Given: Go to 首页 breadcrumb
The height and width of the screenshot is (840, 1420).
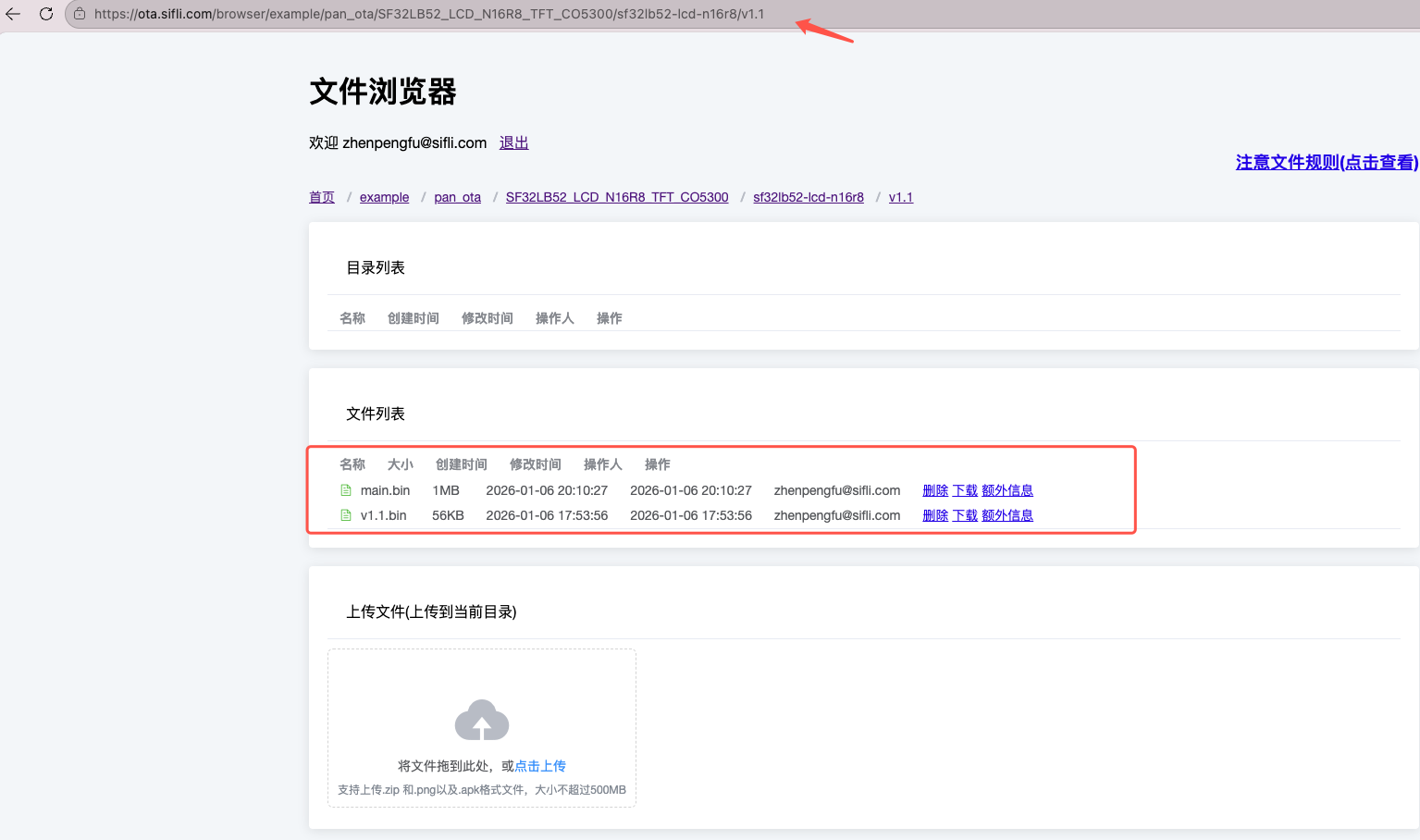Looking at the screenshot, I should [322, 197].
